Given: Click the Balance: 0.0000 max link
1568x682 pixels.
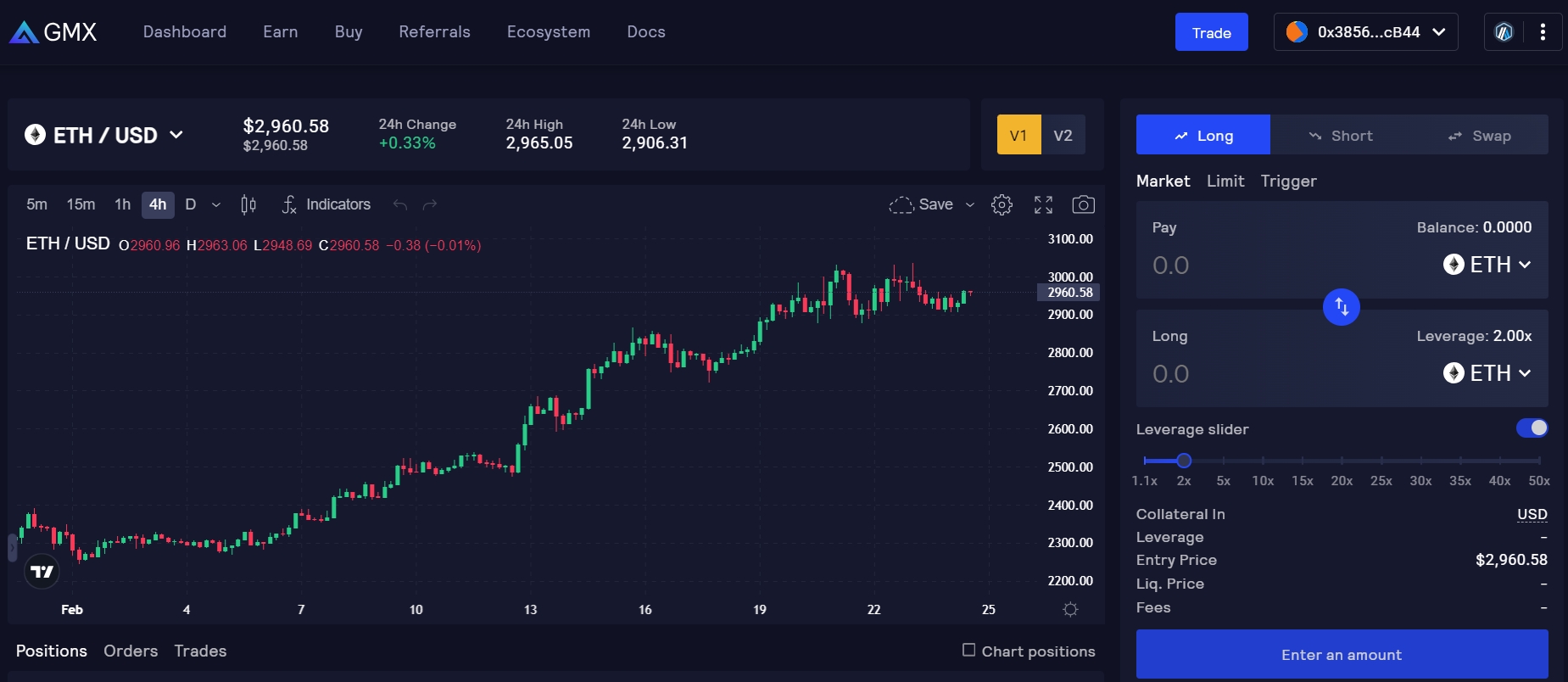Looking at the screenshot, I should coord(1474,227).
